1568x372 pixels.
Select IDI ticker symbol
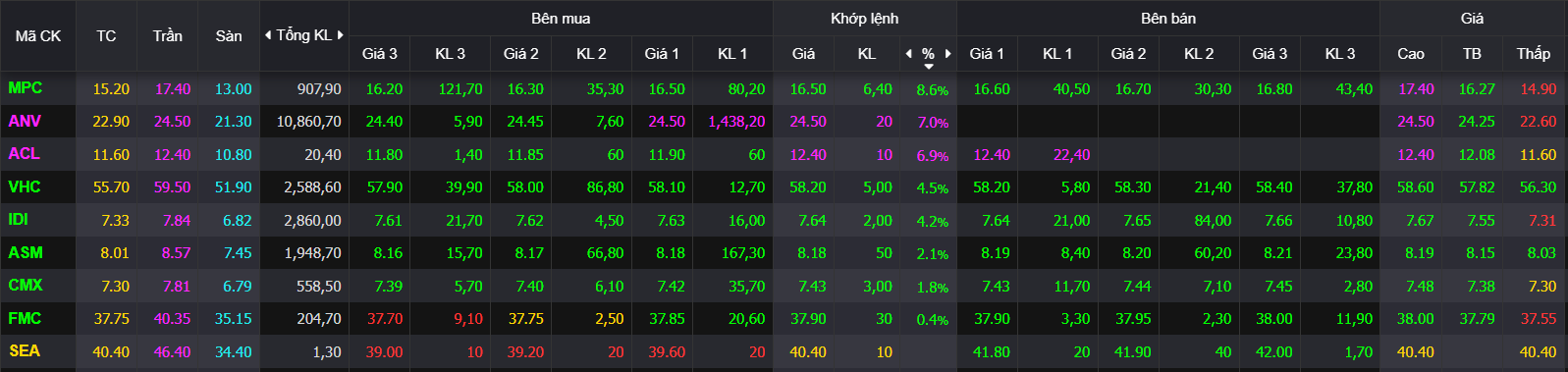click(x=18, y=220)
